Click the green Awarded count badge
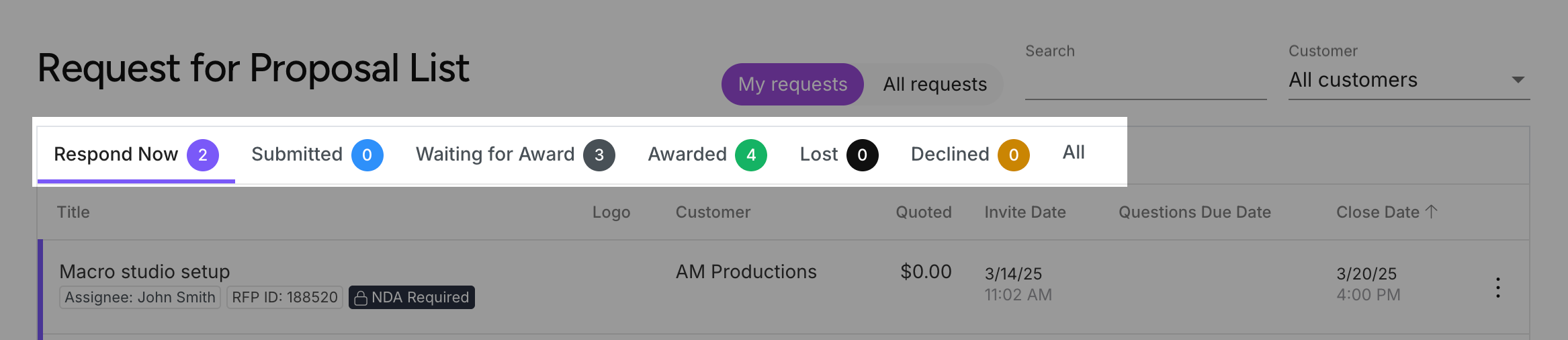 [x=751, y=155]
